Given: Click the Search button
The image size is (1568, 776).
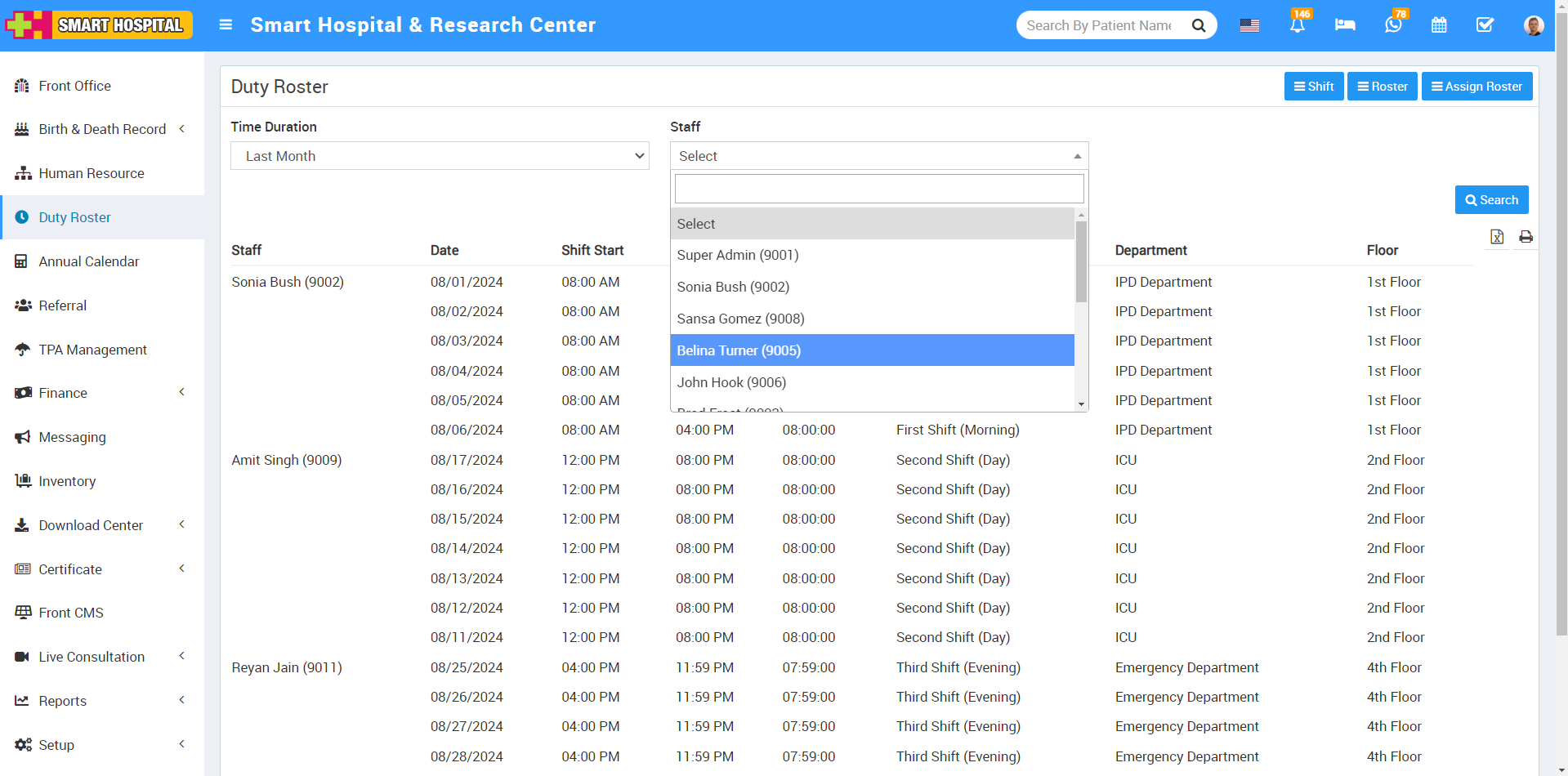Looking at the screenshot, I should point(1491,199).
